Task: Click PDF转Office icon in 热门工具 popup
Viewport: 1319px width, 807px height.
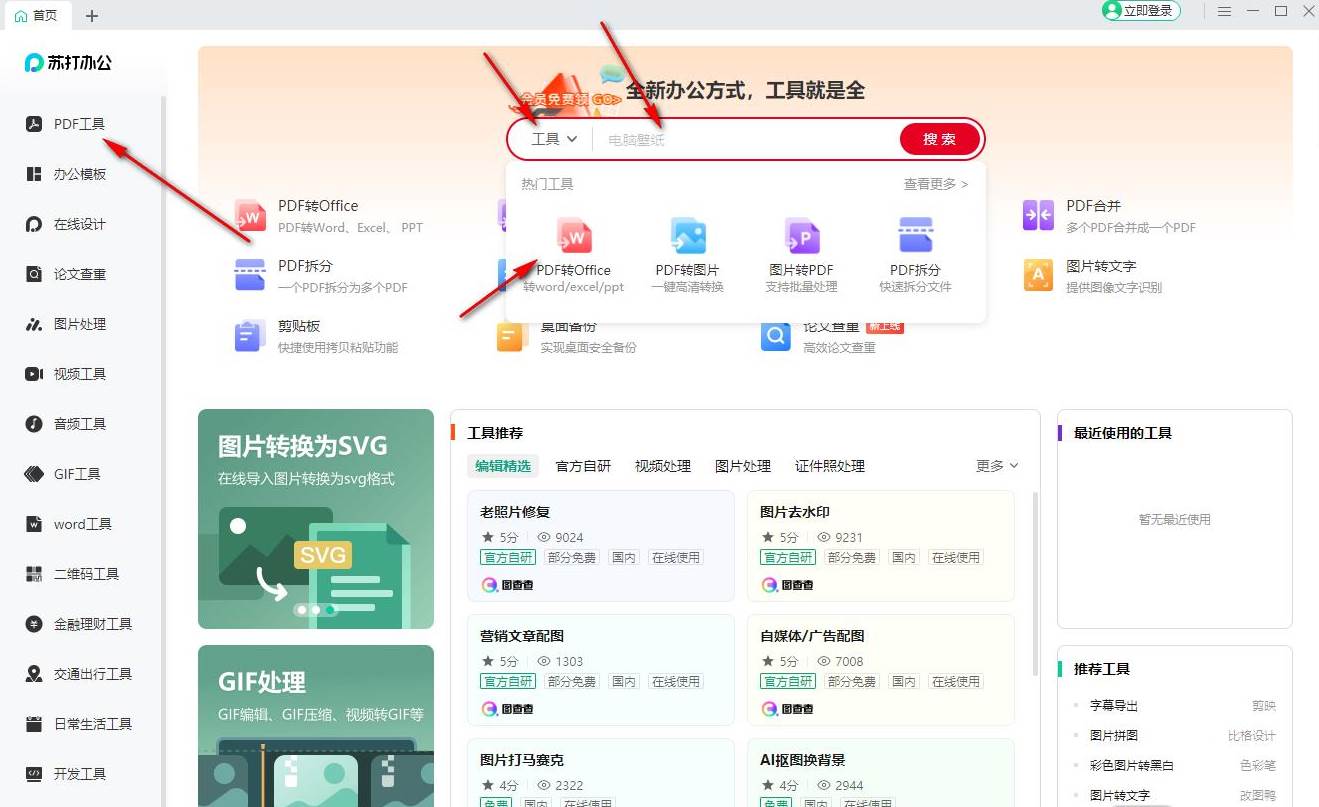Action: pos(574,236)
